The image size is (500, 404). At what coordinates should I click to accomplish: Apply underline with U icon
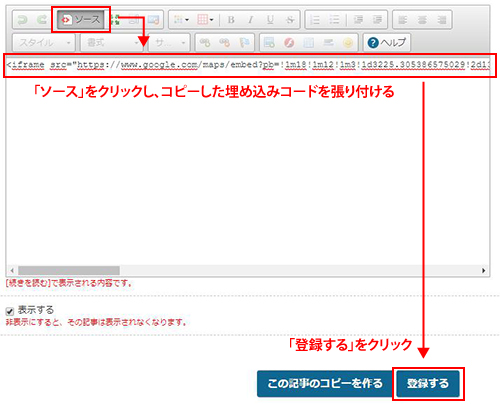(x=270, y=20)
